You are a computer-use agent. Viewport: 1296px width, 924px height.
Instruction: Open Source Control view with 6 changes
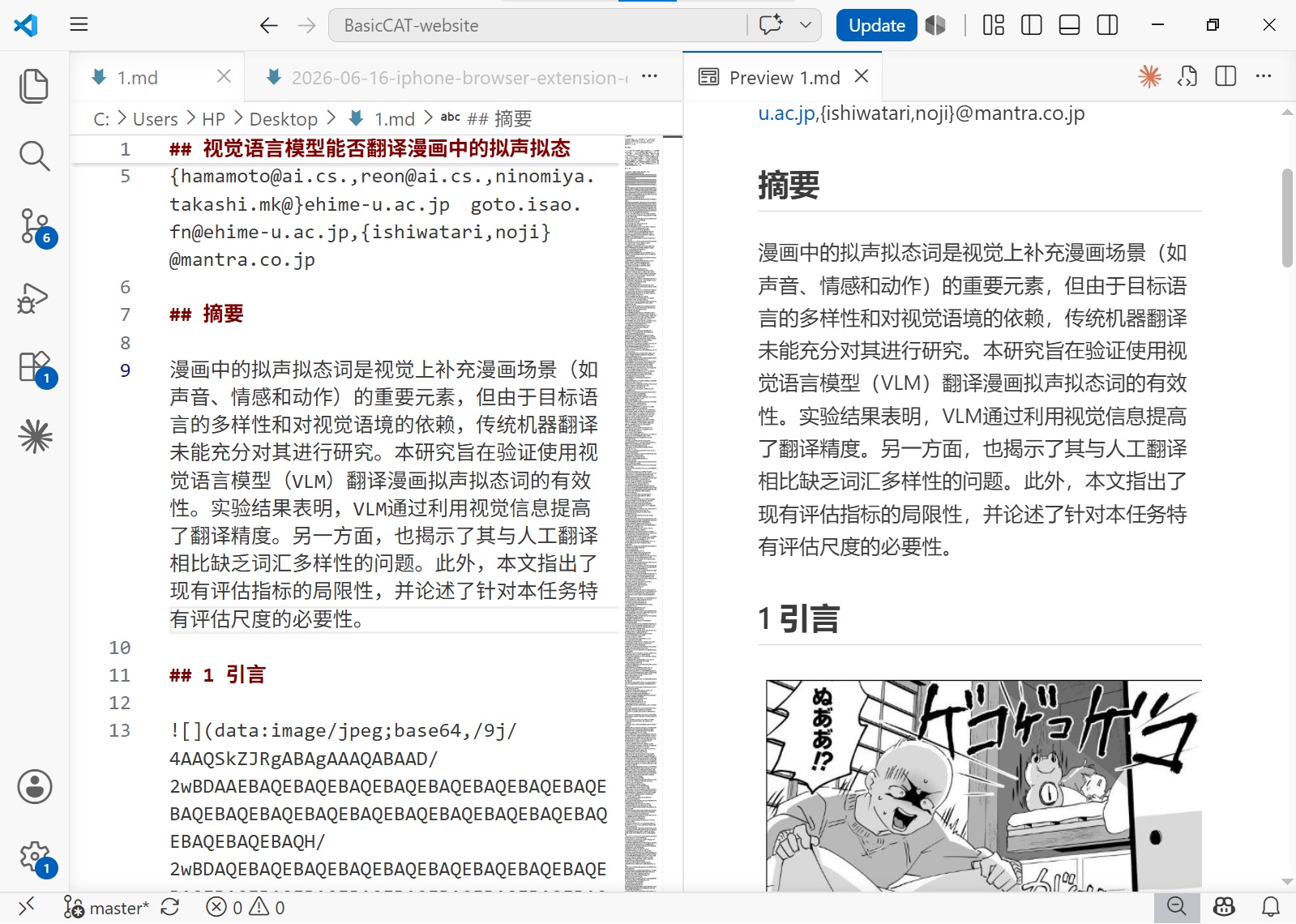tap(36, 227)
